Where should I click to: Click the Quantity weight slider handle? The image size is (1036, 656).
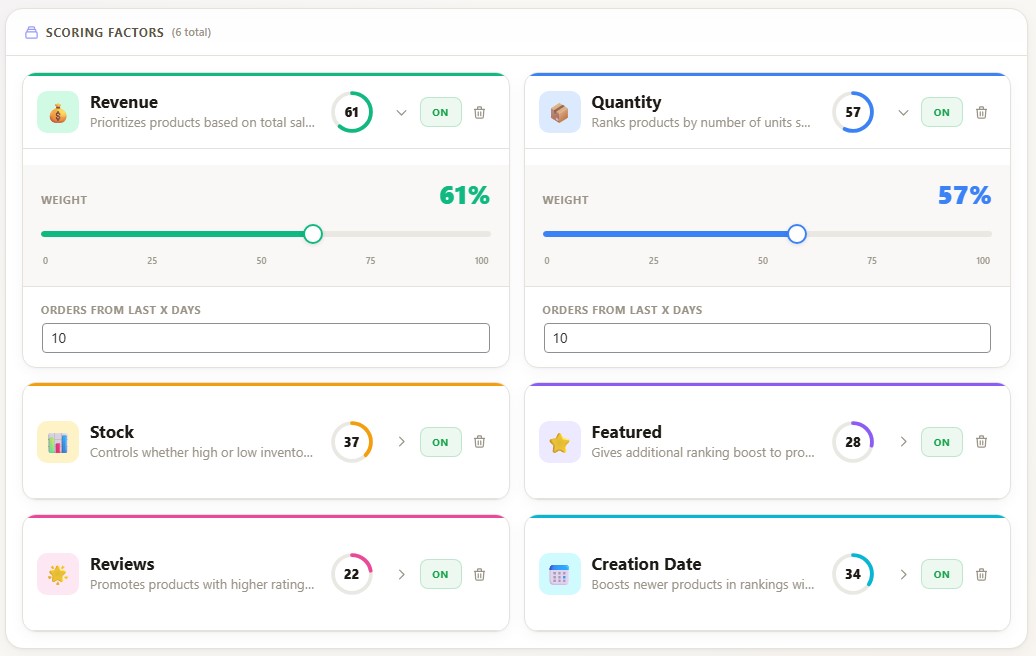[x=796, y=234]
